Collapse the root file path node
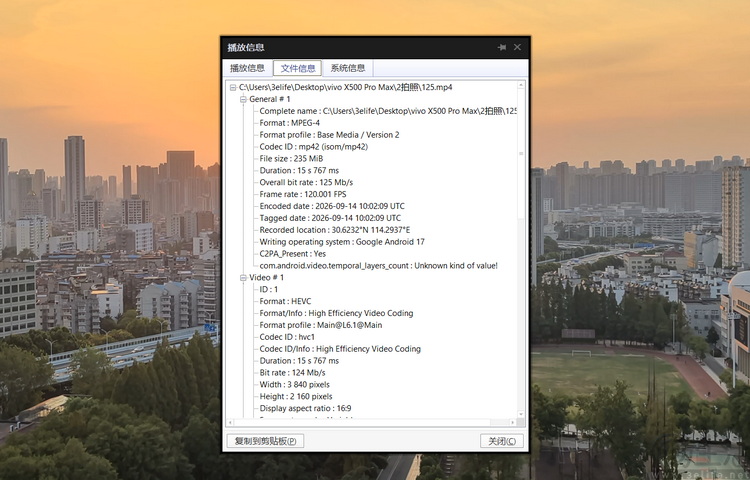 pyautogui.click(x=233, y=87)
